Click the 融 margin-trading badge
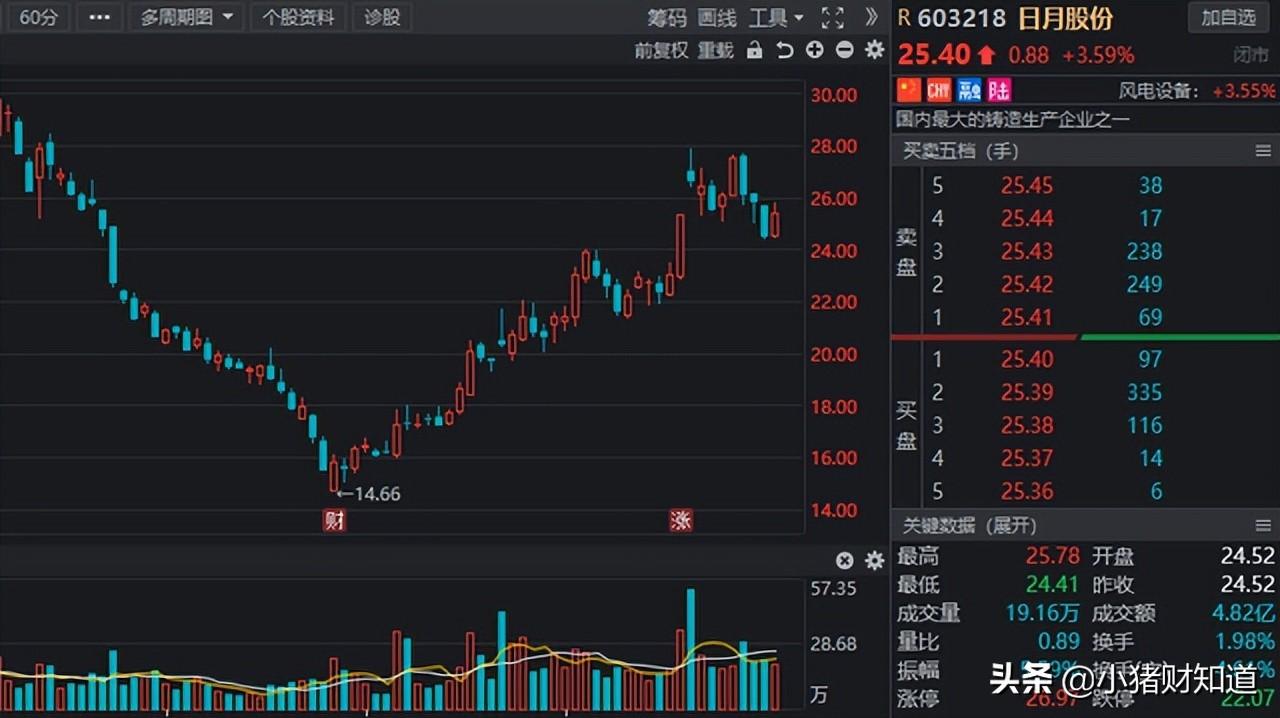The image size is (1280, 718). (x=968, y=90)
